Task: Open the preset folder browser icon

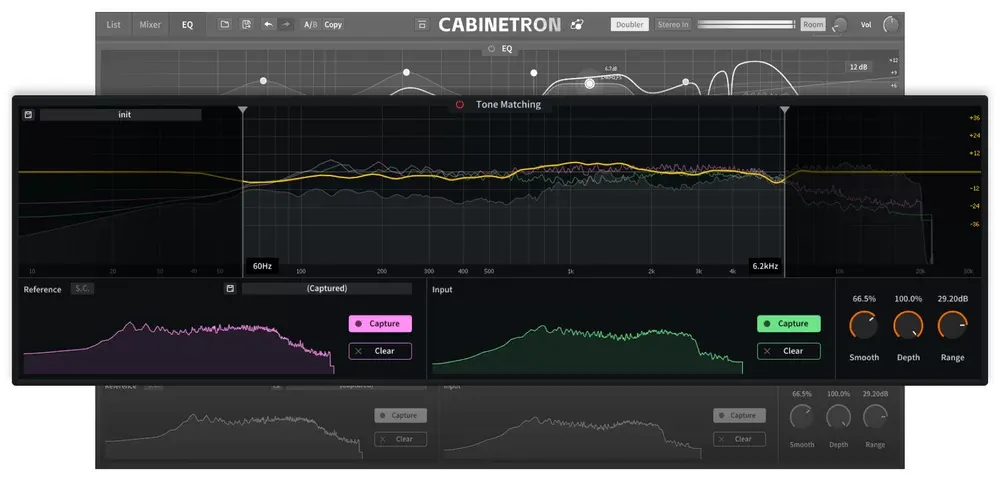Action: click(x=224, y=24)
